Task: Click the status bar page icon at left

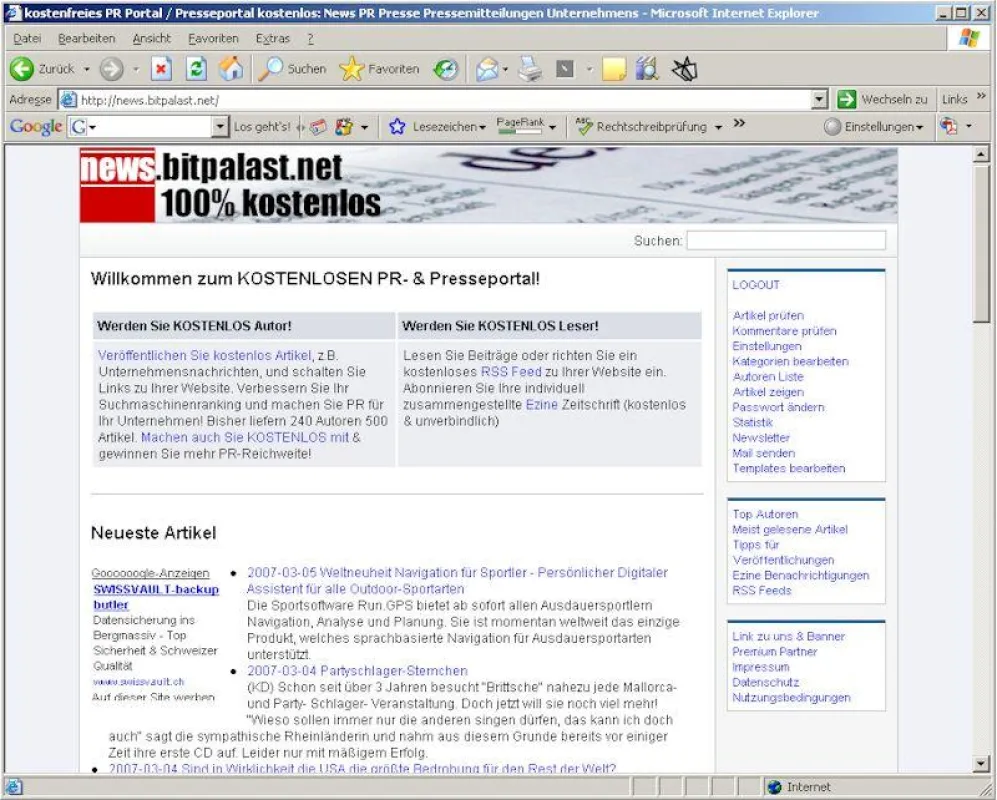Action: (14, 787)
